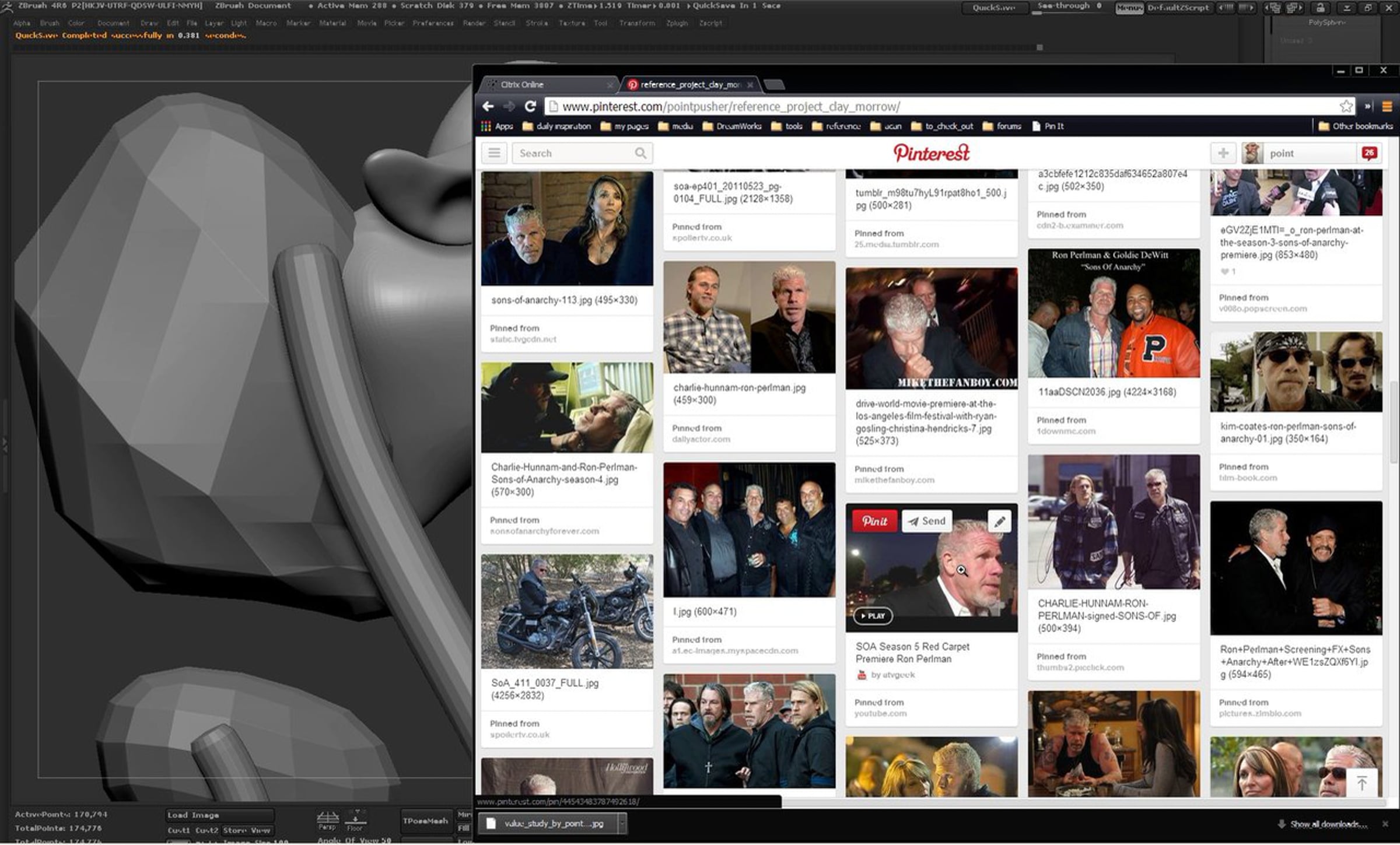Click the point profile avatar
Image resolution: width=1400 pixels, height=845 pixels.
click(1252, 153)
